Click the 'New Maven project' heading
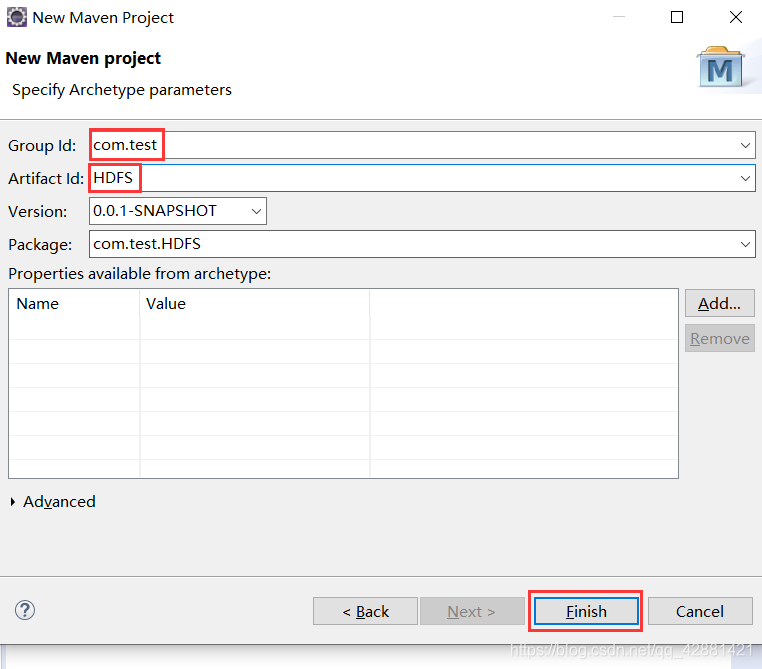This screenshot has width=762, height=669. [83, 58]
